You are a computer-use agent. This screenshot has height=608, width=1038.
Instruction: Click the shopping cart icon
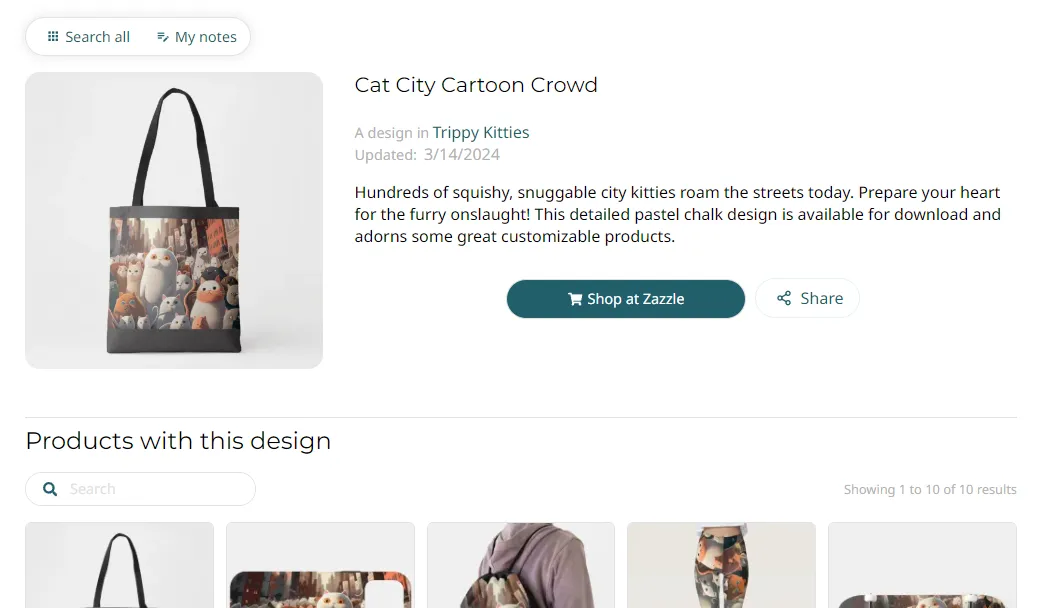(575, 299)
